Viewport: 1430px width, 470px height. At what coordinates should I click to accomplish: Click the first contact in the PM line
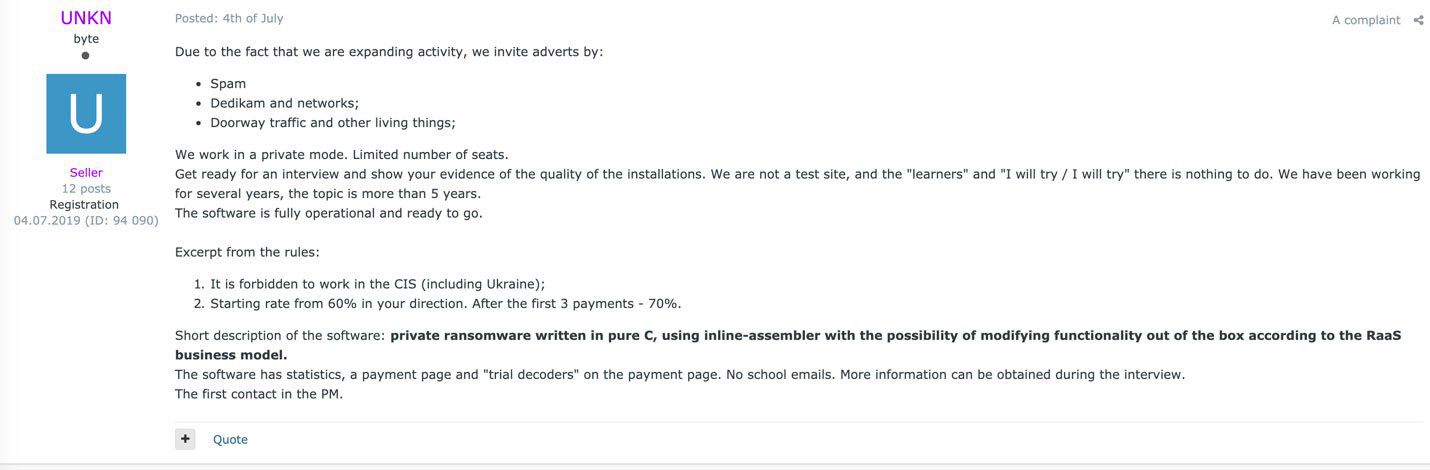coord(259,393)
